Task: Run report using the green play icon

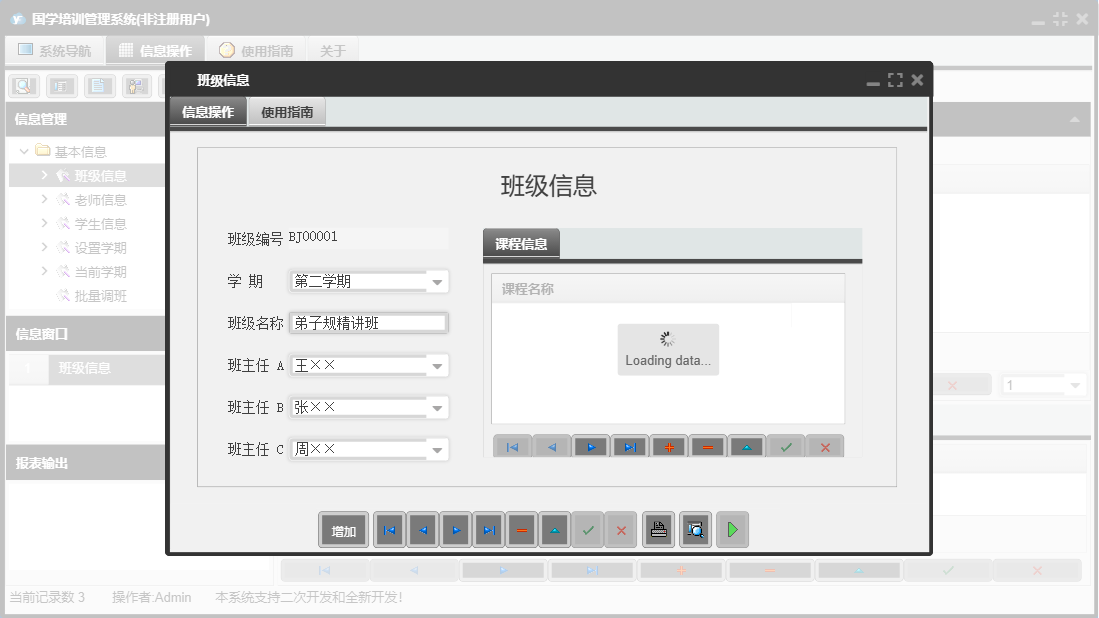Action: tap(731, 529)
